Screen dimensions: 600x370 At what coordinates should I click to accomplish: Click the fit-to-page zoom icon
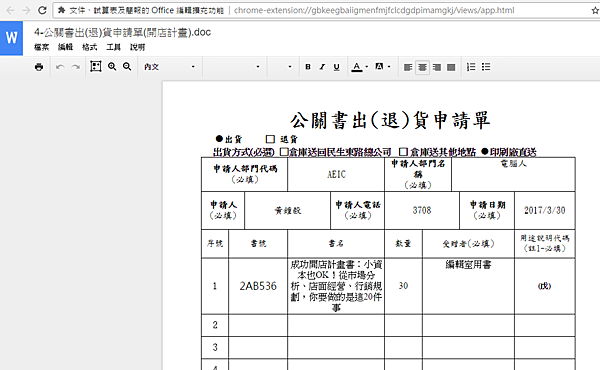tap(96, 67)
